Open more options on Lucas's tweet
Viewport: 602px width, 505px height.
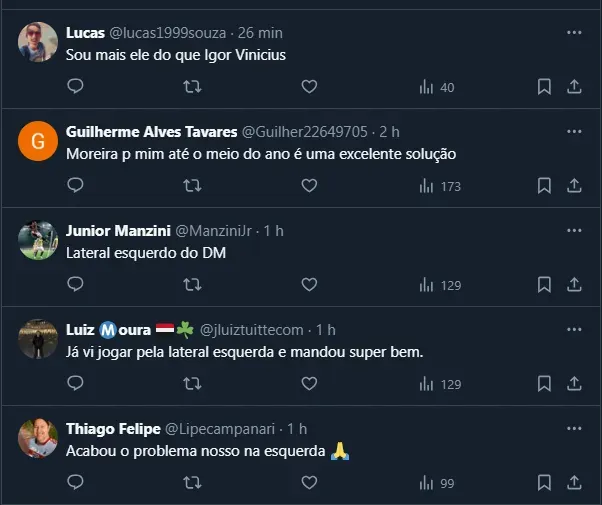coord(574,32)
